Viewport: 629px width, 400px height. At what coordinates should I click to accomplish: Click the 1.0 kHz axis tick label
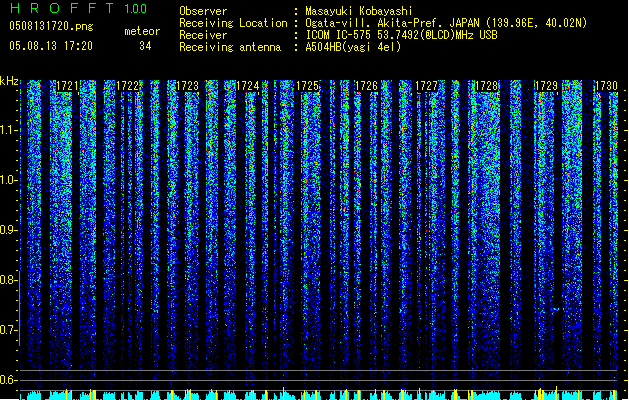(8, 180)
